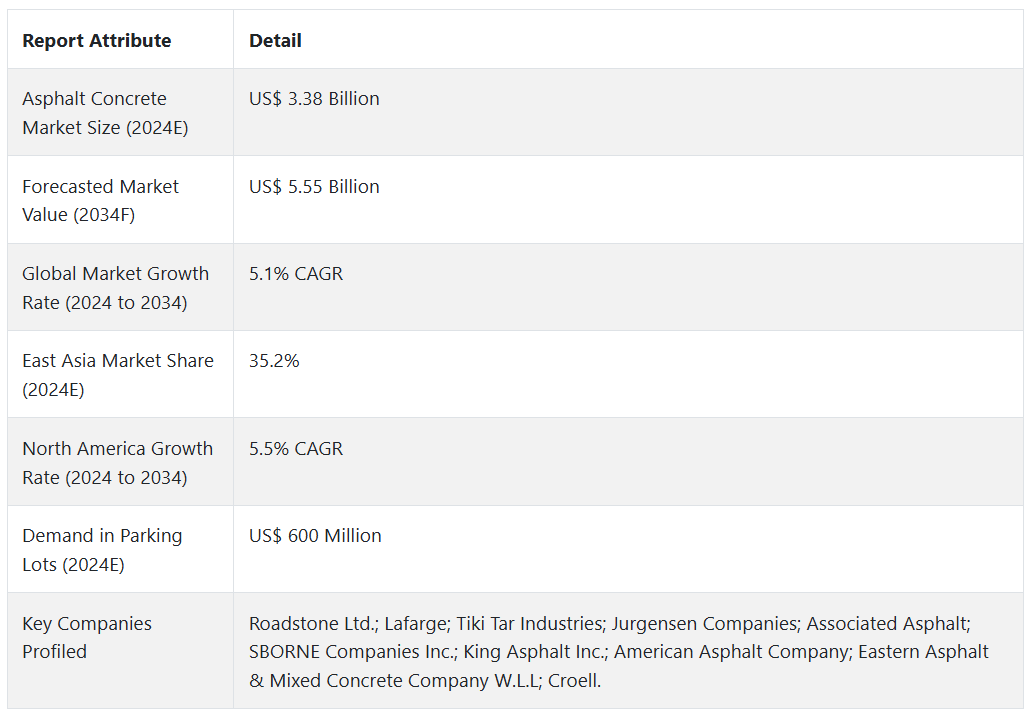Click the 'Croell.' company name
Viewport: 1030px width, 717px height.
[x=575, y=681]
